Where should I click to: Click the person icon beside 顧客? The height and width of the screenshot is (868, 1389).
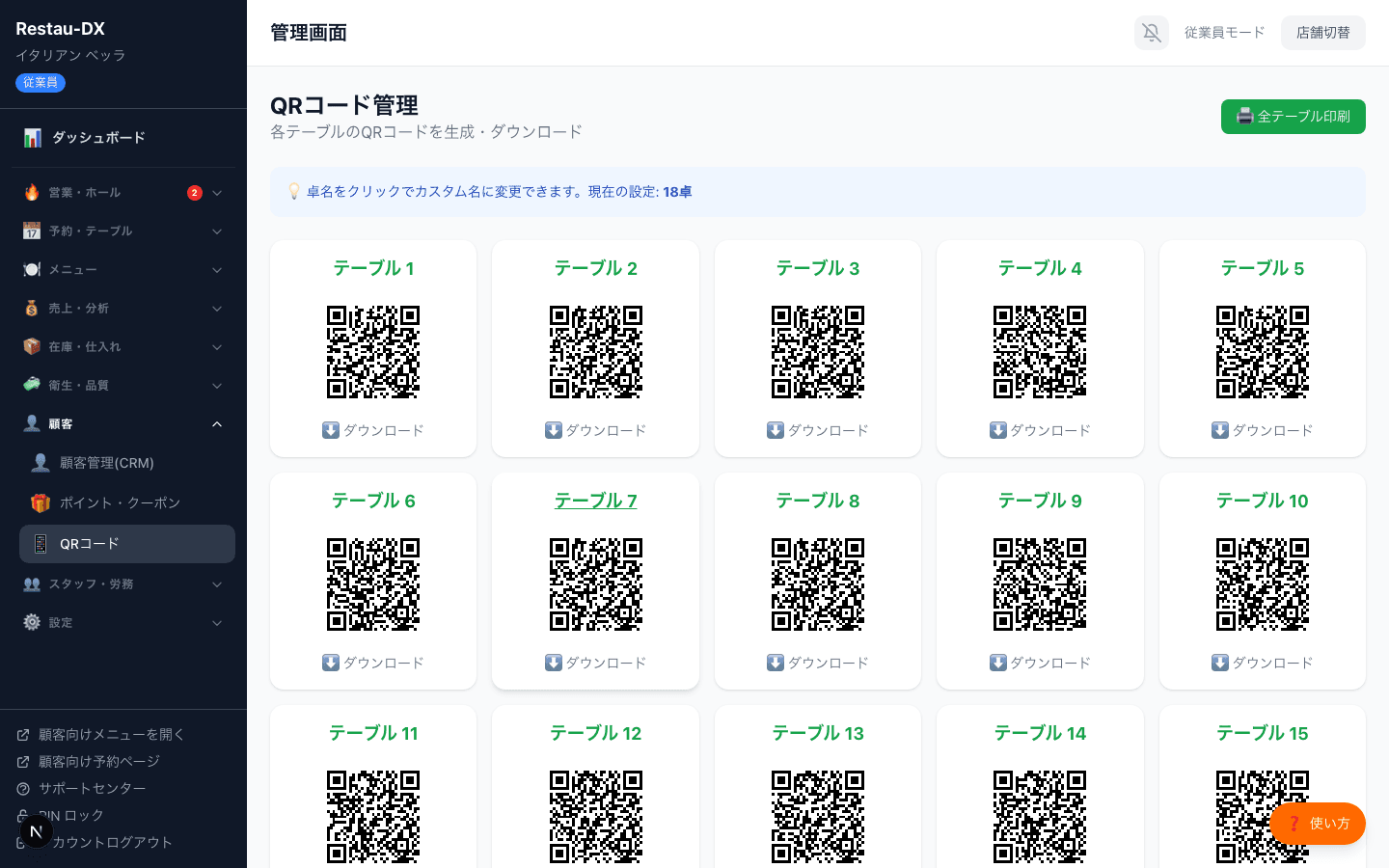pos(32,423)
